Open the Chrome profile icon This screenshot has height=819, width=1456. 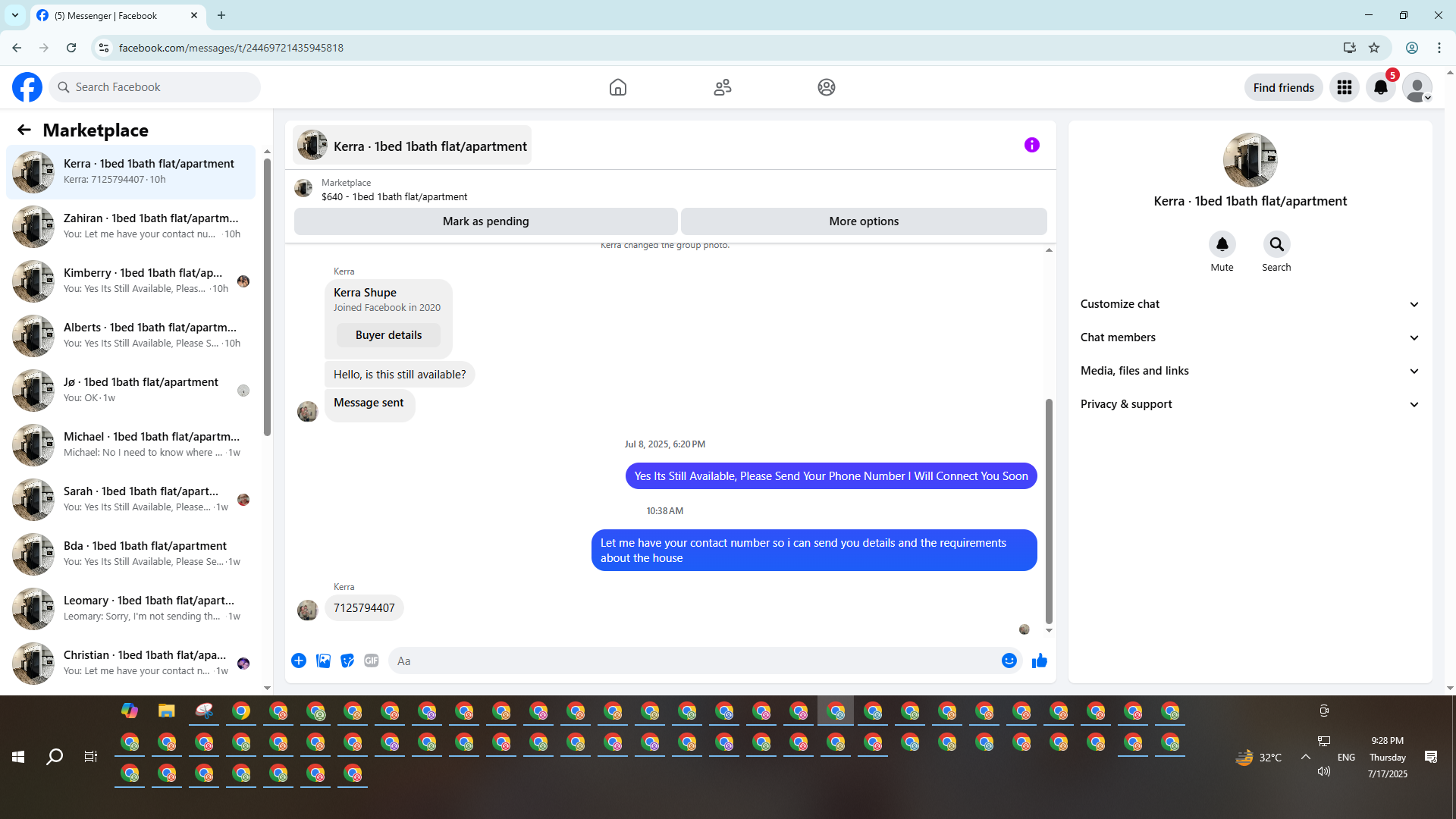[1412, 48]
